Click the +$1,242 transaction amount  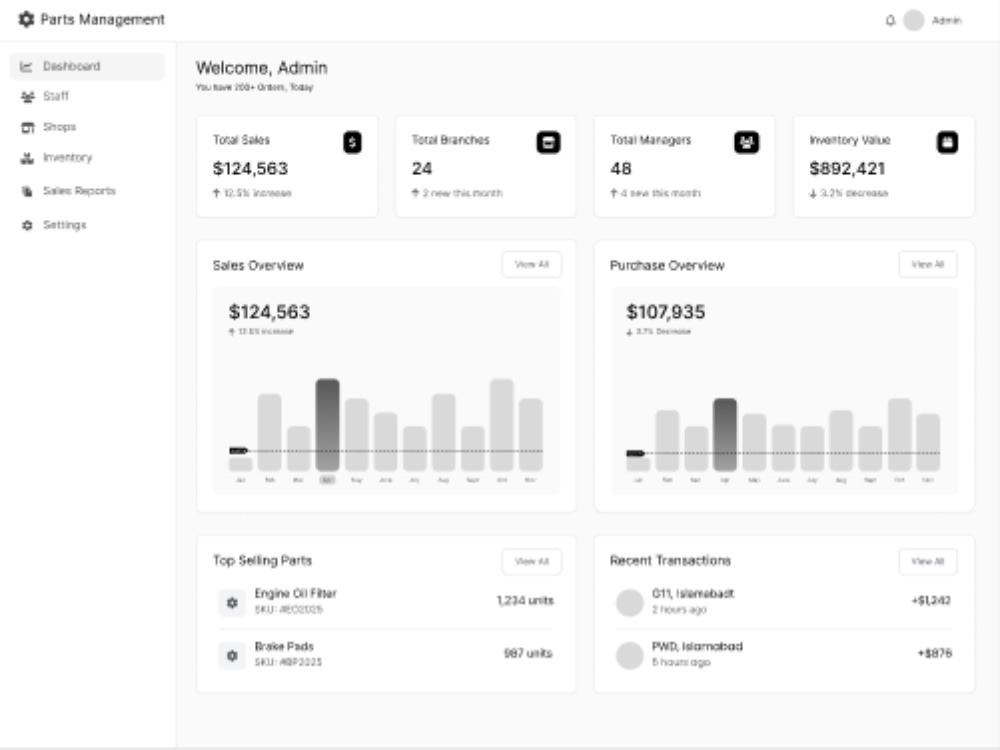(x=931, y=601)
